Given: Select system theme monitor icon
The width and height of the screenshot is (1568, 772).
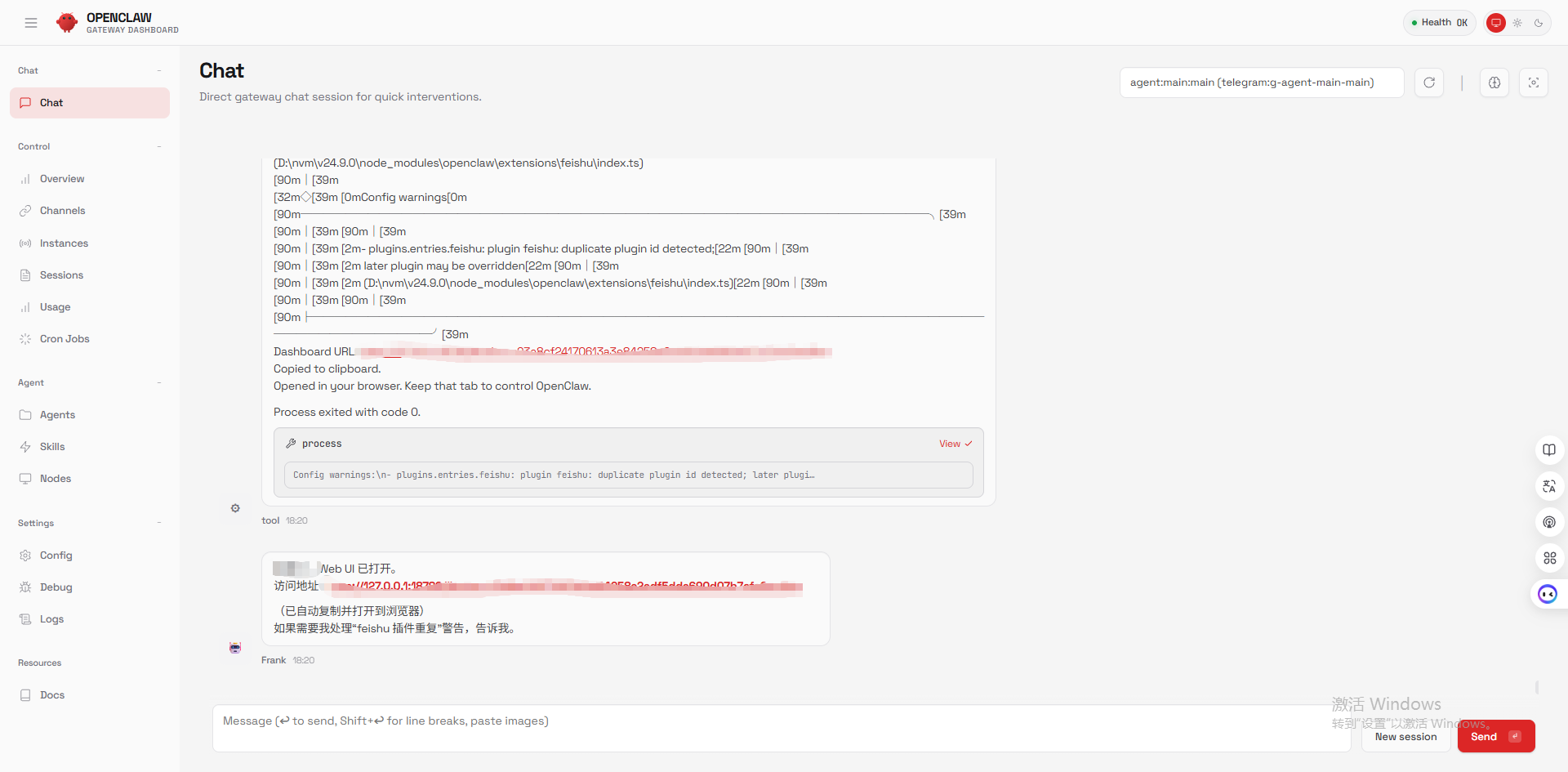Looking at the screenshot, I should [x=1496, y=23].
